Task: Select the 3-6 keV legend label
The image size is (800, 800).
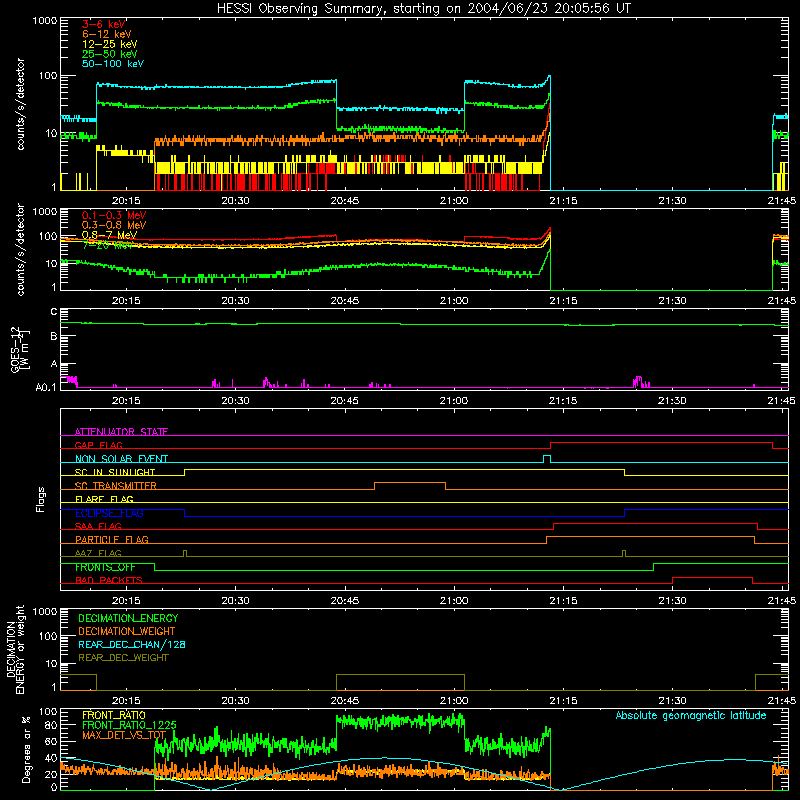Action: (104, 24)
